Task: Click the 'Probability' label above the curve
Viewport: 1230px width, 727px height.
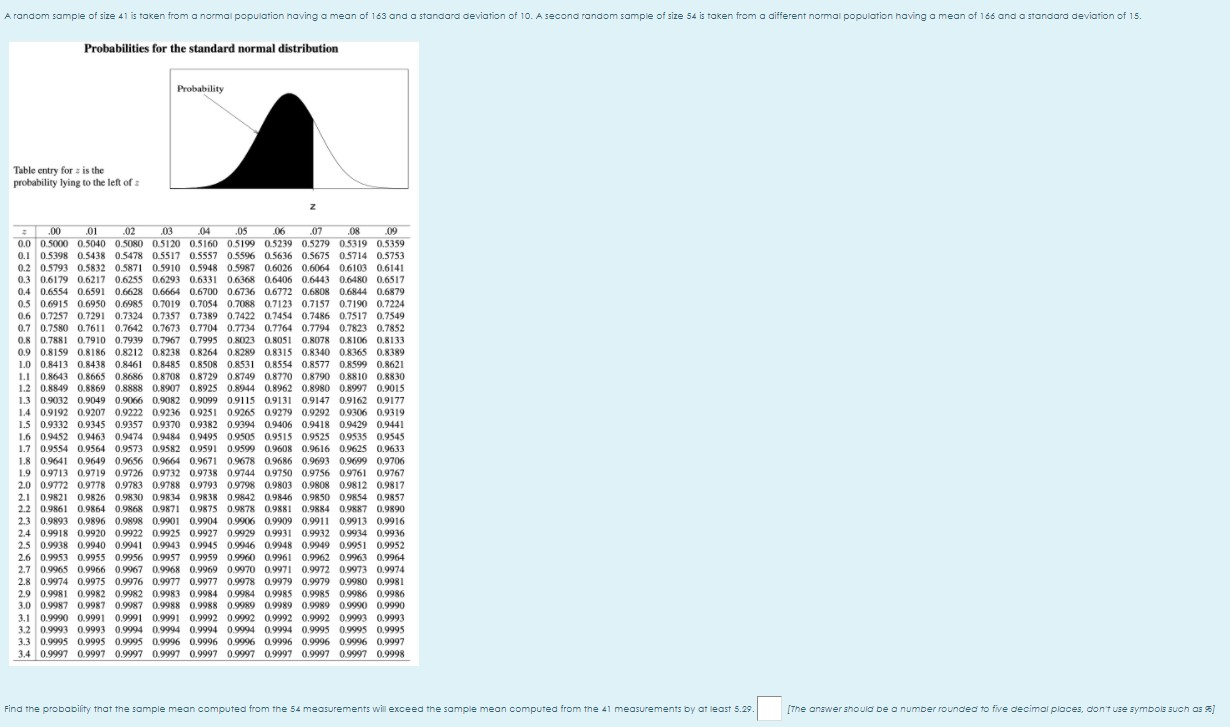Action: click(x=200, y=89)
